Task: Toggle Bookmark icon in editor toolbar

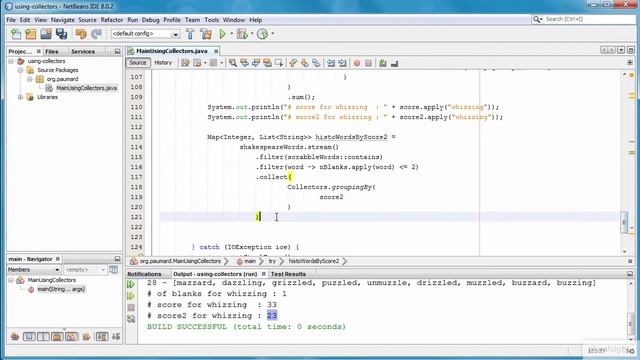Action: tap(316, 63)
